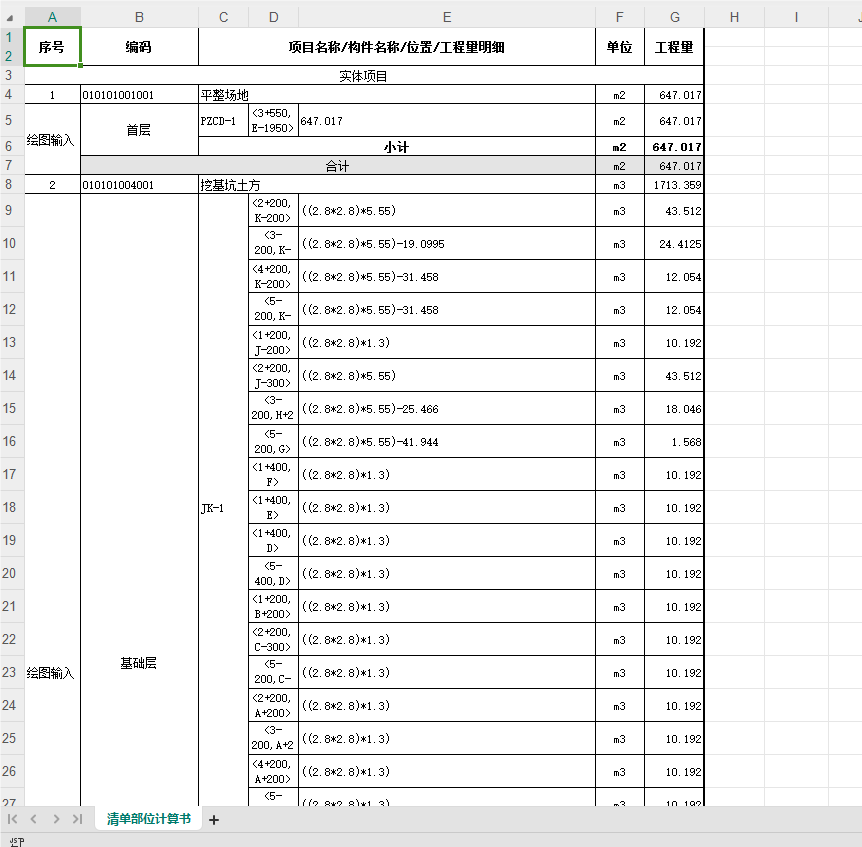Viewport: 862px width, 847px height.
Task: Select column A header
Action: point(52,17)
